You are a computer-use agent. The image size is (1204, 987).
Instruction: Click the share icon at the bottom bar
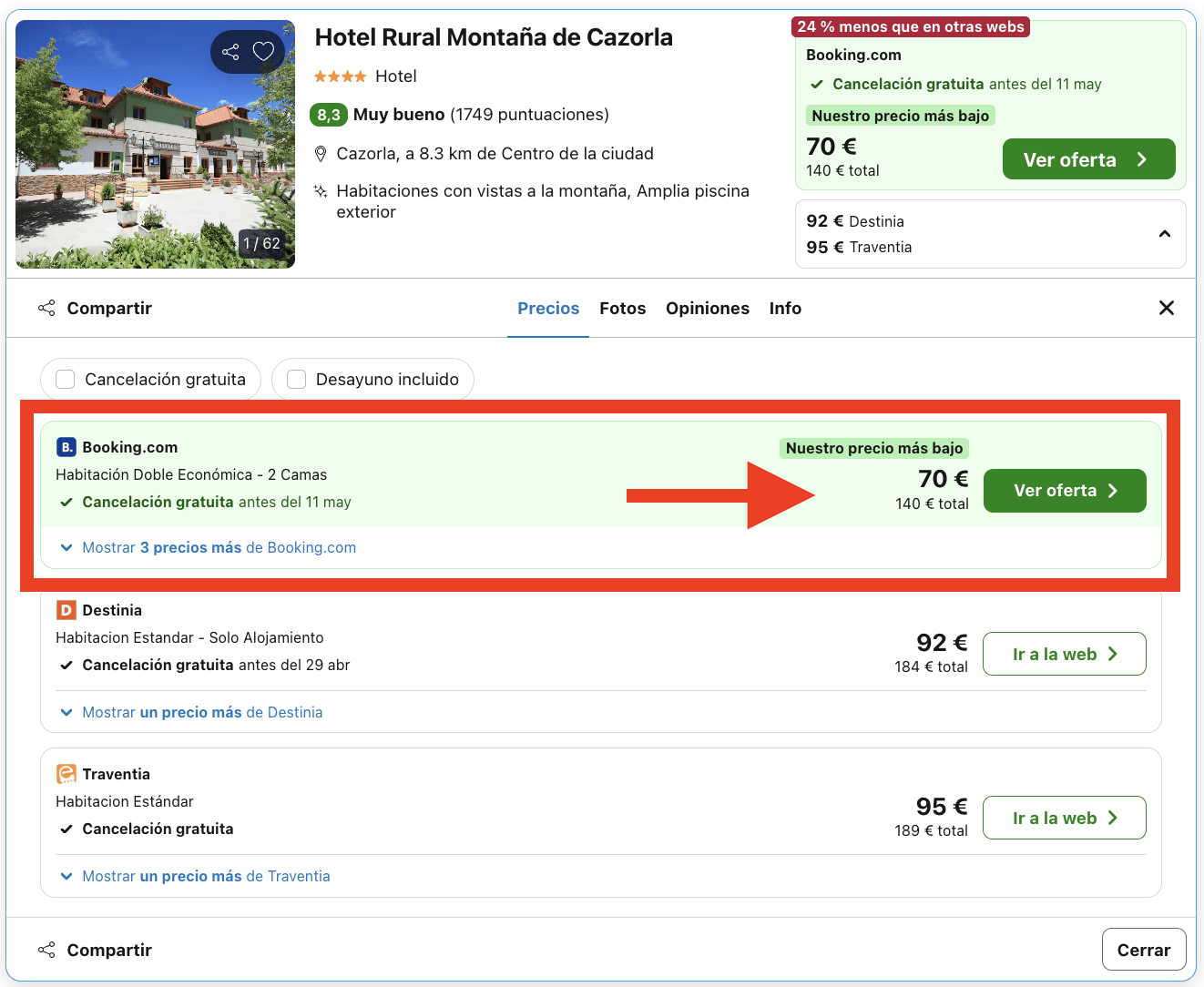tap(46, 950)
